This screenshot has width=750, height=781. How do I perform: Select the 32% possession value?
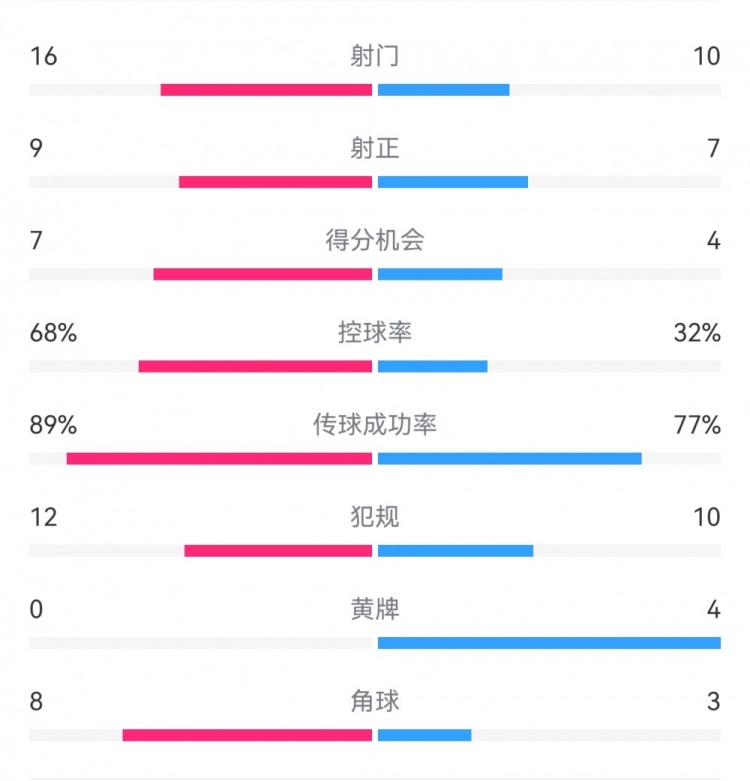(x=697, y=333)
